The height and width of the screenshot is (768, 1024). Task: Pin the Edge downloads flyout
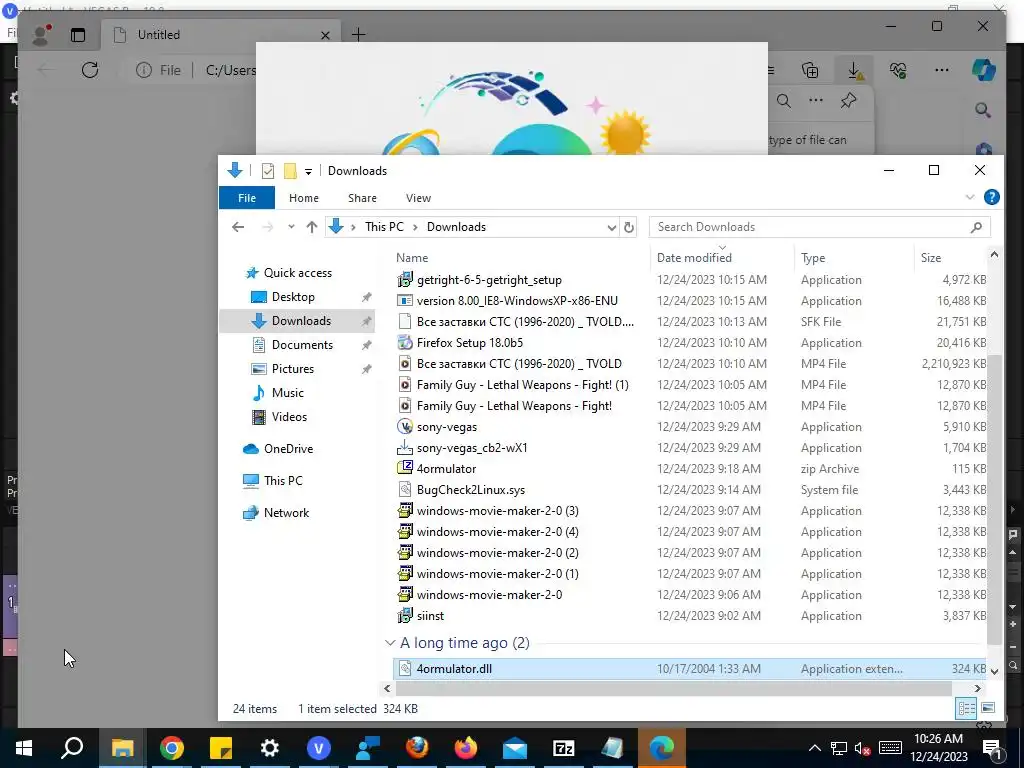[848, 101]
